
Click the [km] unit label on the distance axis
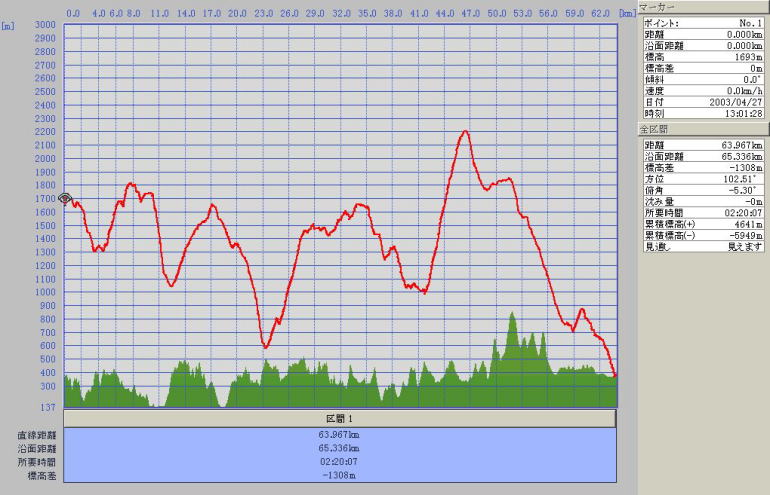pos(626,14)
